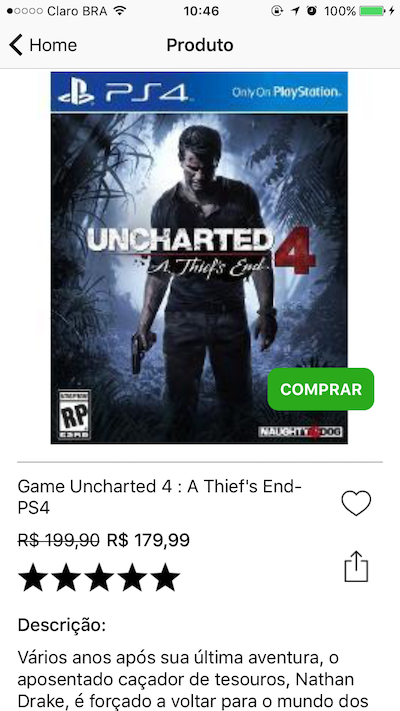This screenshot has width=400, height=711.
Task: Select the first rating star
Action: pyautogui.click(x=33, y=577)
